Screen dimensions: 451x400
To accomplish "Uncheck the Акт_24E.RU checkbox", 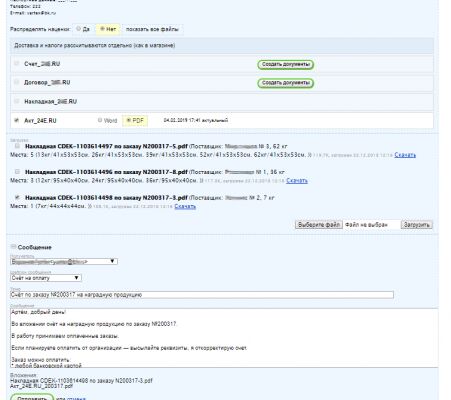I will pyautogui.click(x=17, y=120).
